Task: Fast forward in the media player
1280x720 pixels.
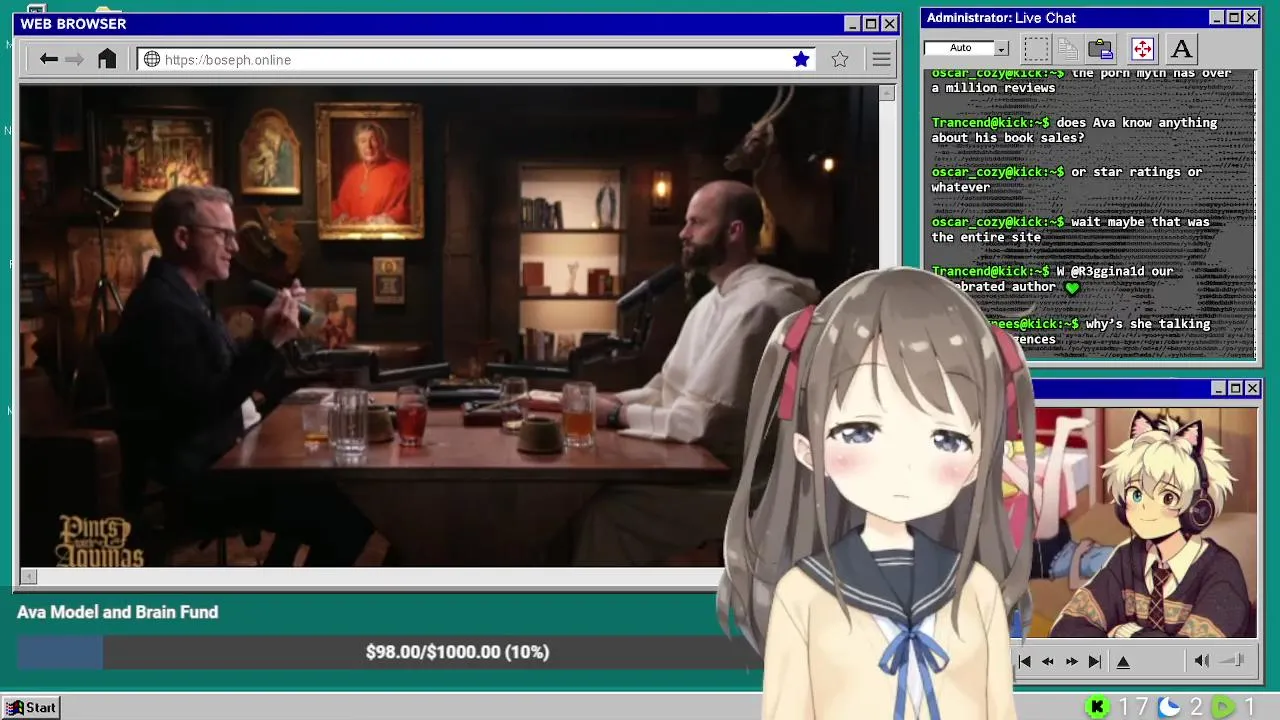Action: pyautogui.click(x=1071, y=661)
